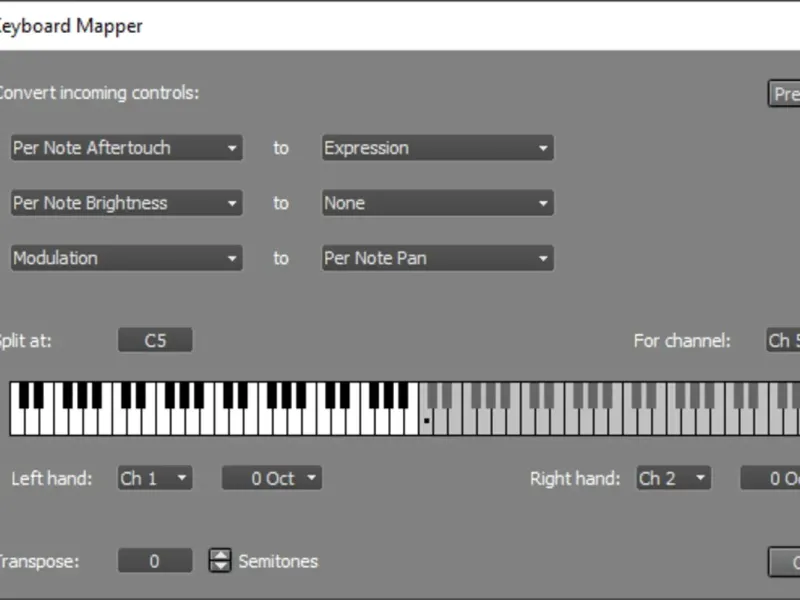800x600 pixels.
Task: Click the Split at C5 field
Action: pos(155,340)
